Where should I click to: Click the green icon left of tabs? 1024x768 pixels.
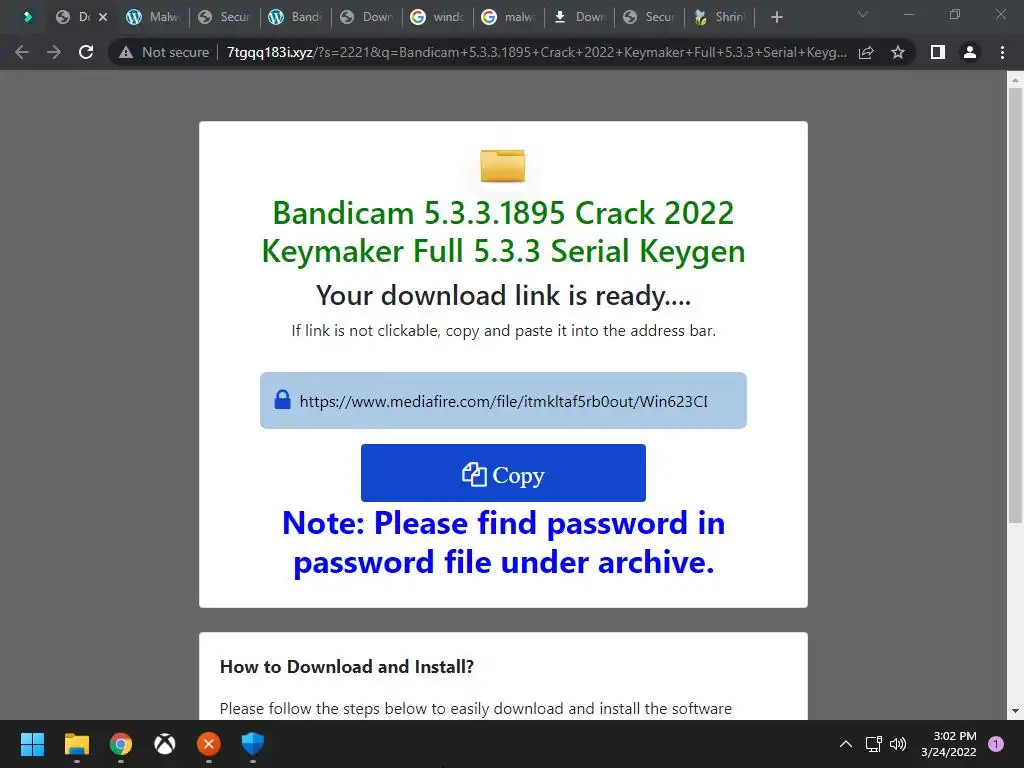(27, 17)
